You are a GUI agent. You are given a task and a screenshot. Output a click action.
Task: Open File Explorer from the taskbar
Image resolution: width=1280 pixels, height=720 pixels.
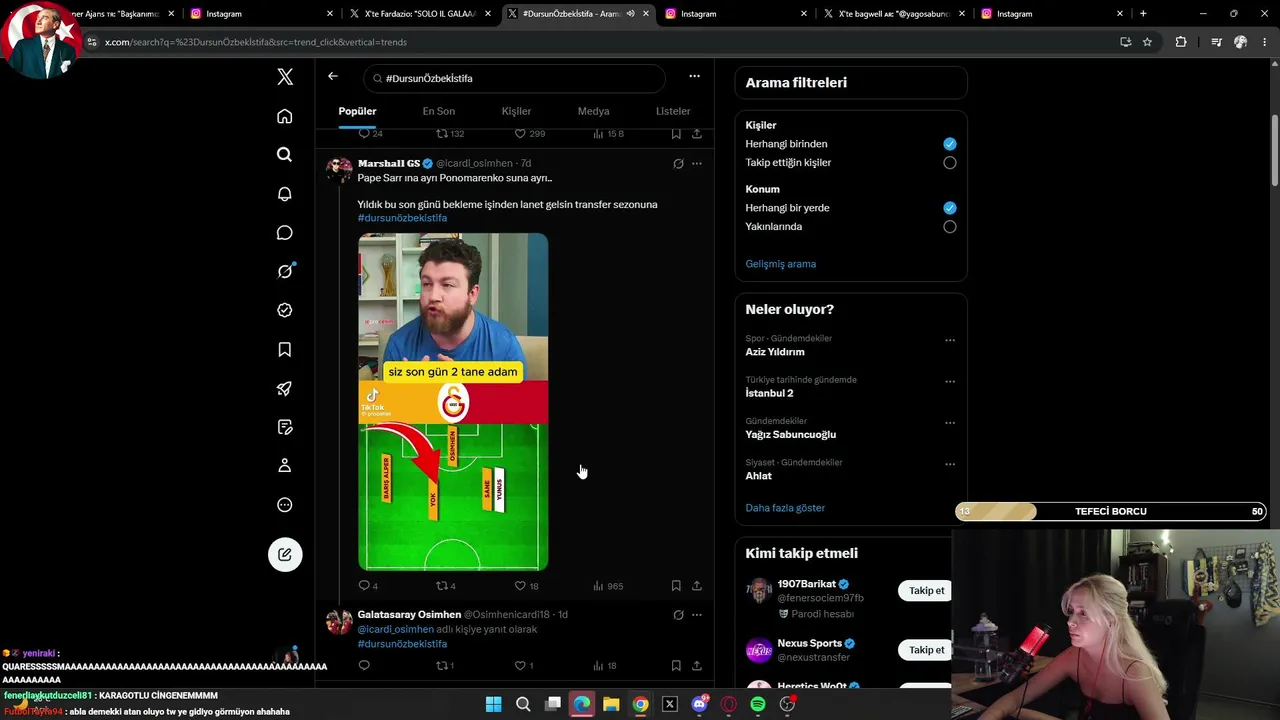click(611, 704)
